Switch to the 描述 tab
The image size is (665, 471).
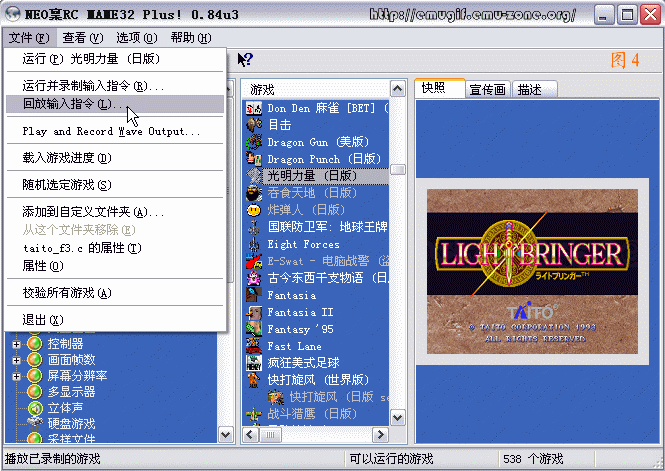click(x=534, y=90)
